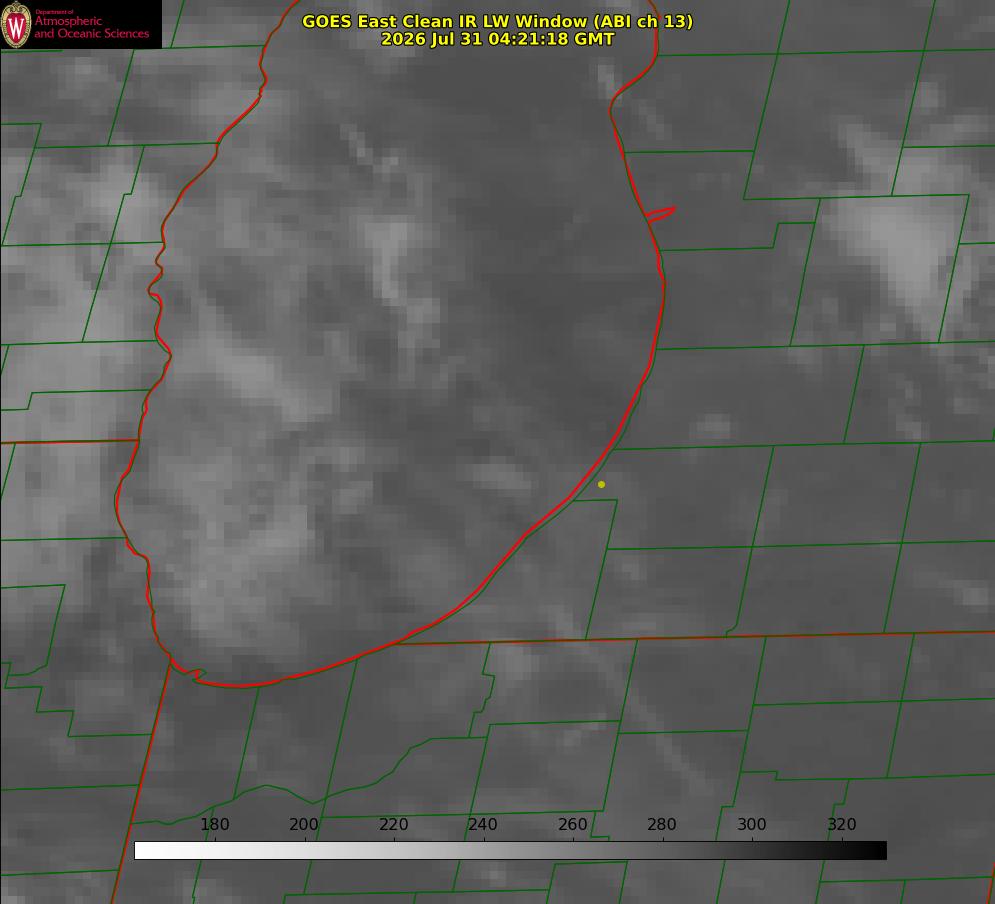
Task: Click the 260 tick label on colorbar
Action: pyautogui.click(x=572, y=824)
